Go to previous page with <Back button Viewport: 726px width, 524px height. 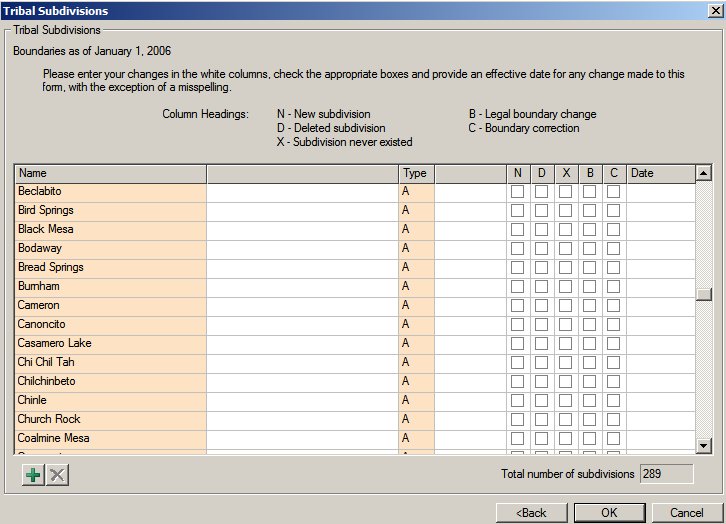pyautogui.click(x=531, y=513)
